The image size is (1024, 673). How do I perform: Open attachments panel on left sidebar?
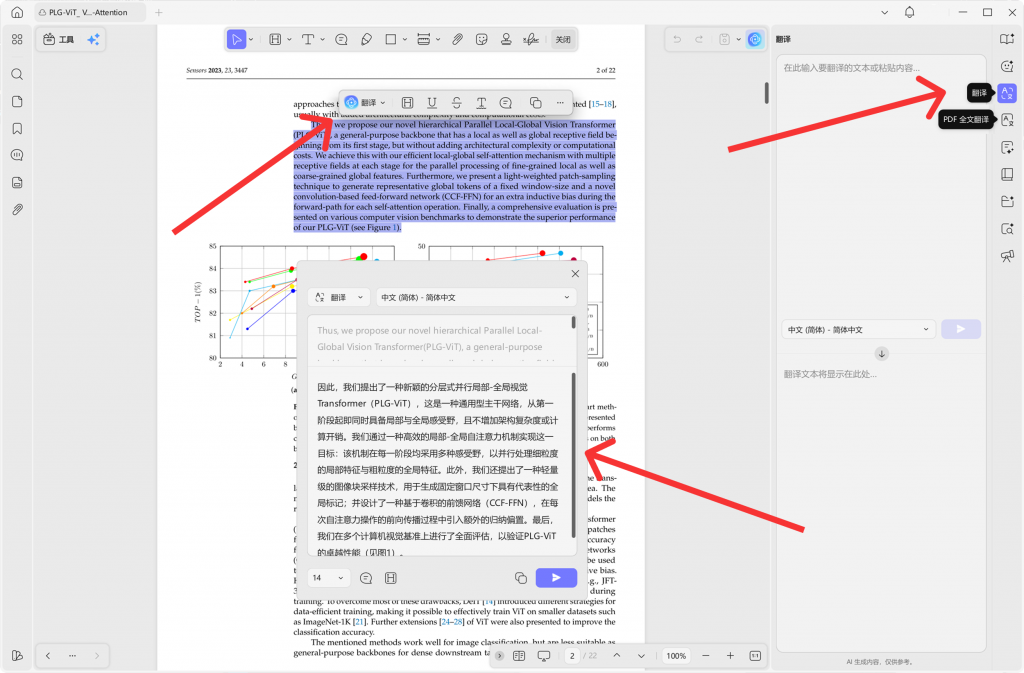click(x=17, y=210)
